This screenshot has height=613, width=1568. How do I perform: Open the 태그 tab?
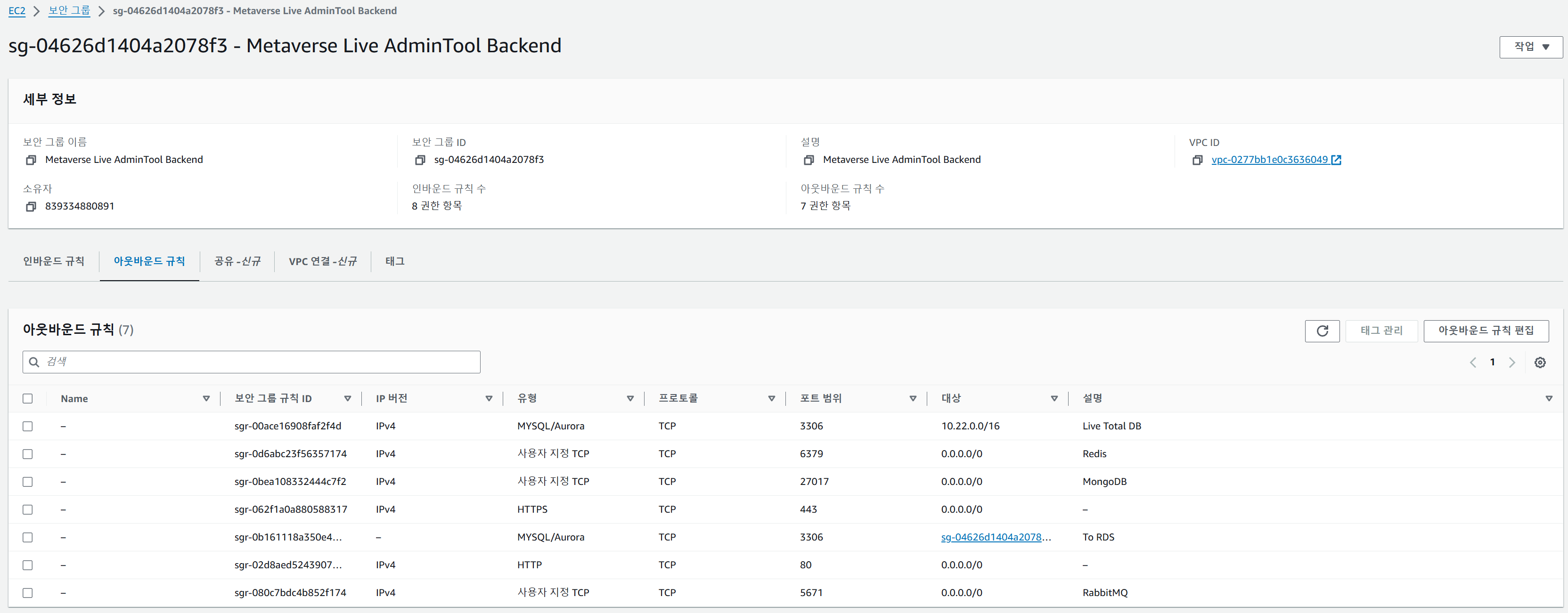(394, 261)
